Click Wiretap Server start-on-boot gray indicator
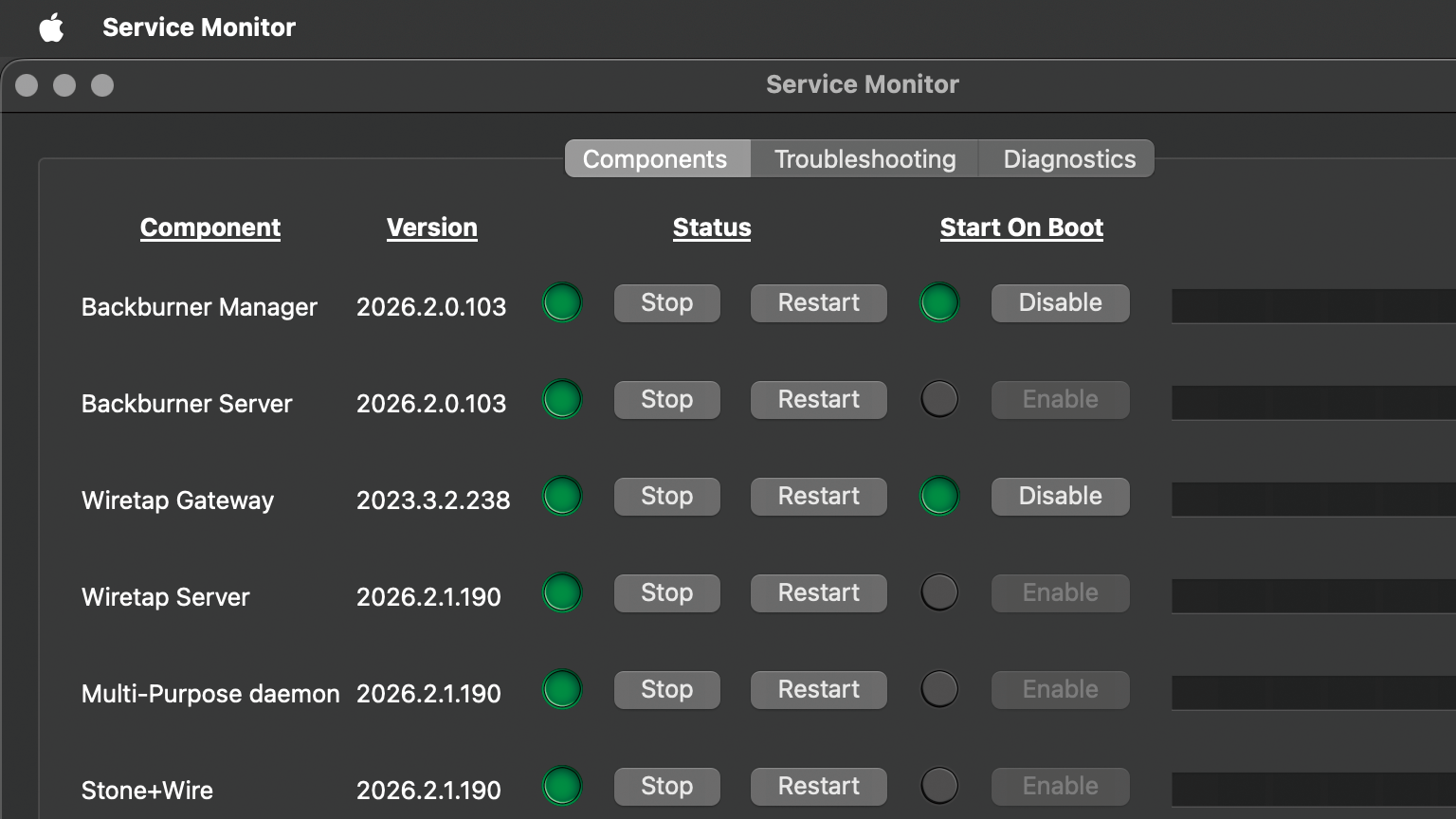The height and width of the screenshot is (819, 1456). click(939, 593)
